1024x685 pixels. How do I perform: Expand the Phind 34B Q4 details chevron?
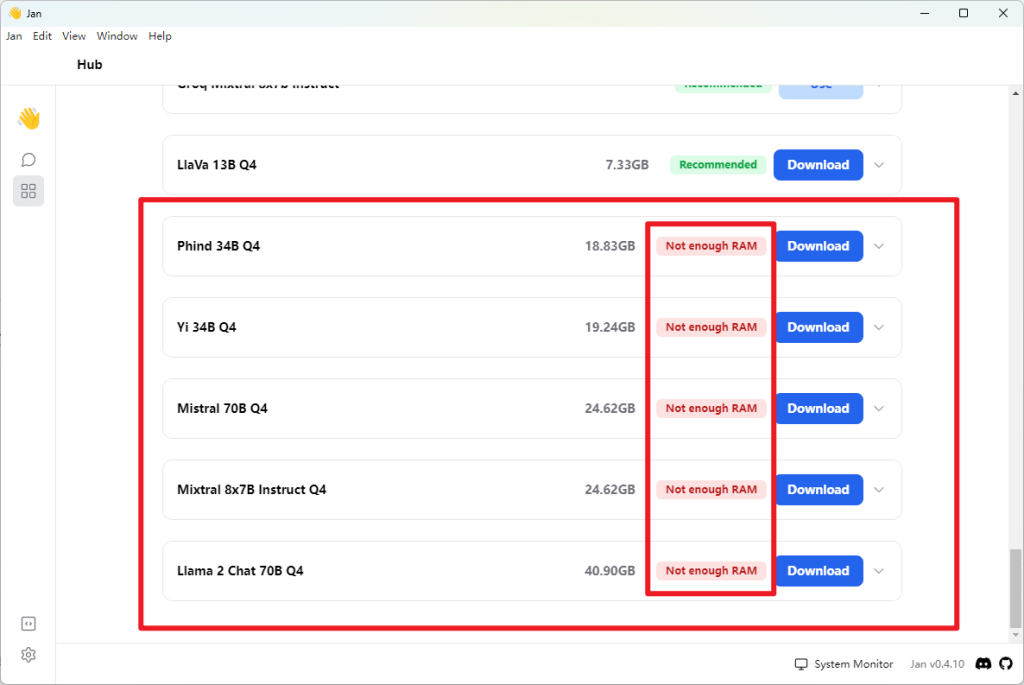[x=879, y=246]
